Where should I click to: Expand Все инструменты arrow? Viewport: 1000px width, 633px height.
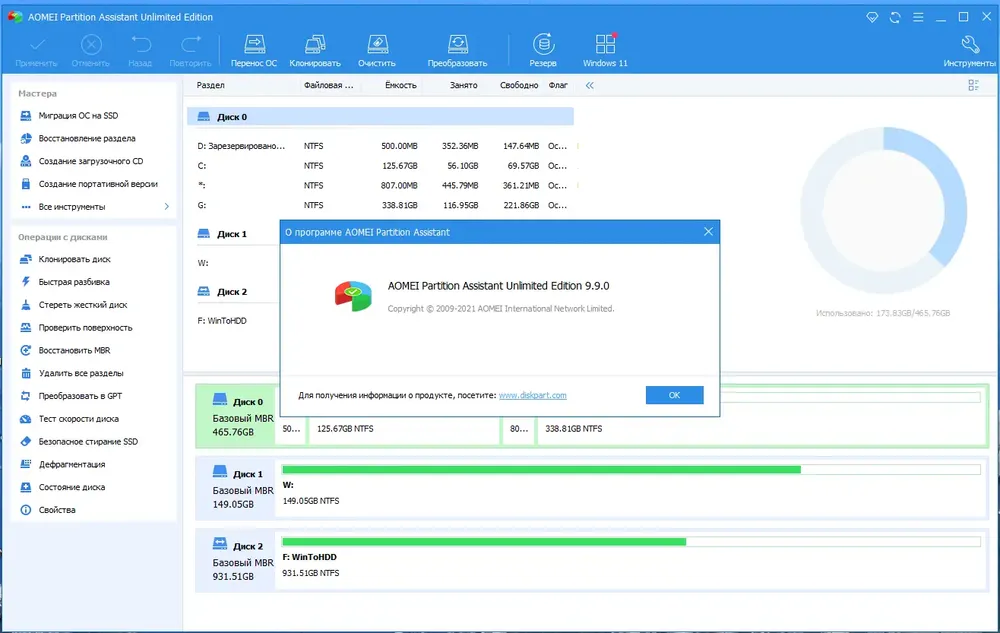(166, 207)
